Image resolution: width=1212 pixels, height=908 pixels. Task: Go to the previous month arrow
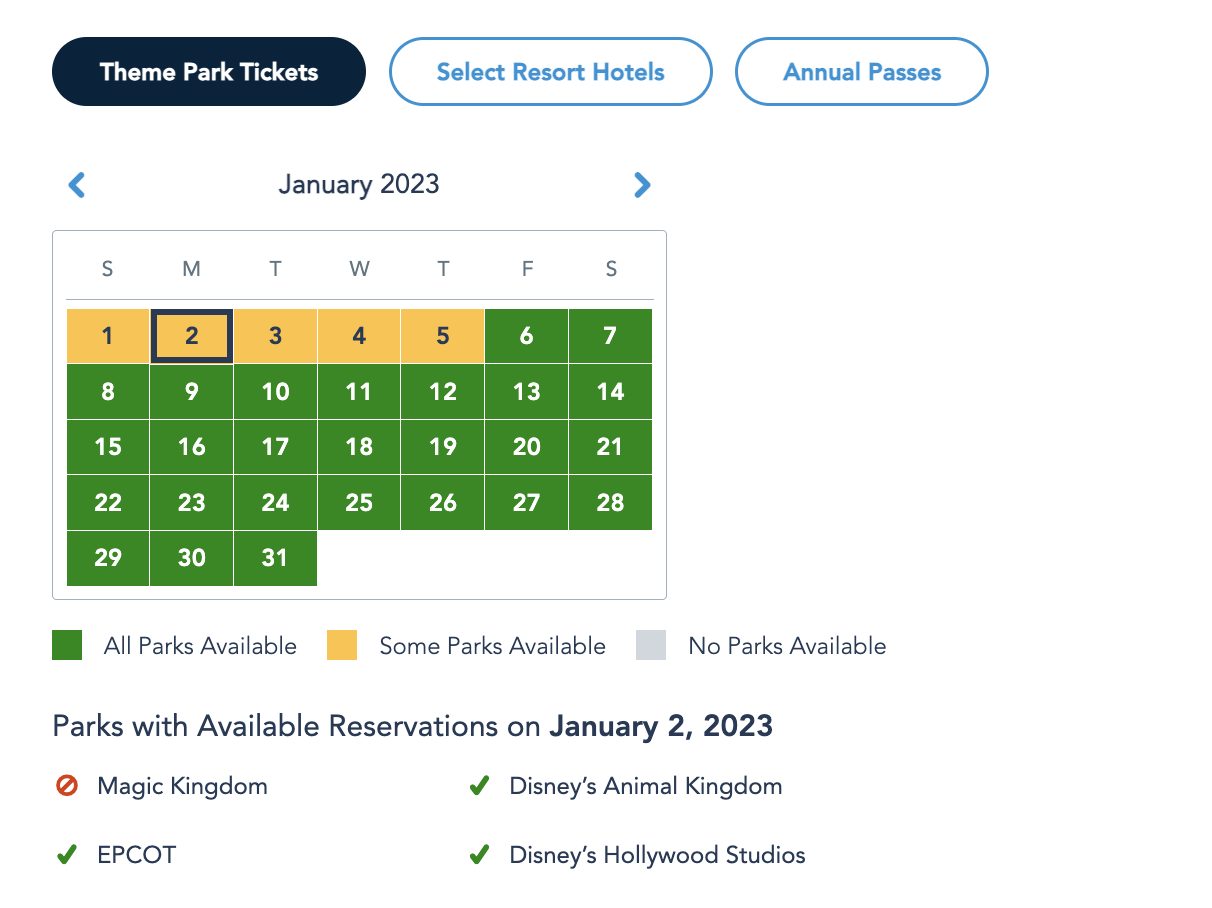pos(77,185)
